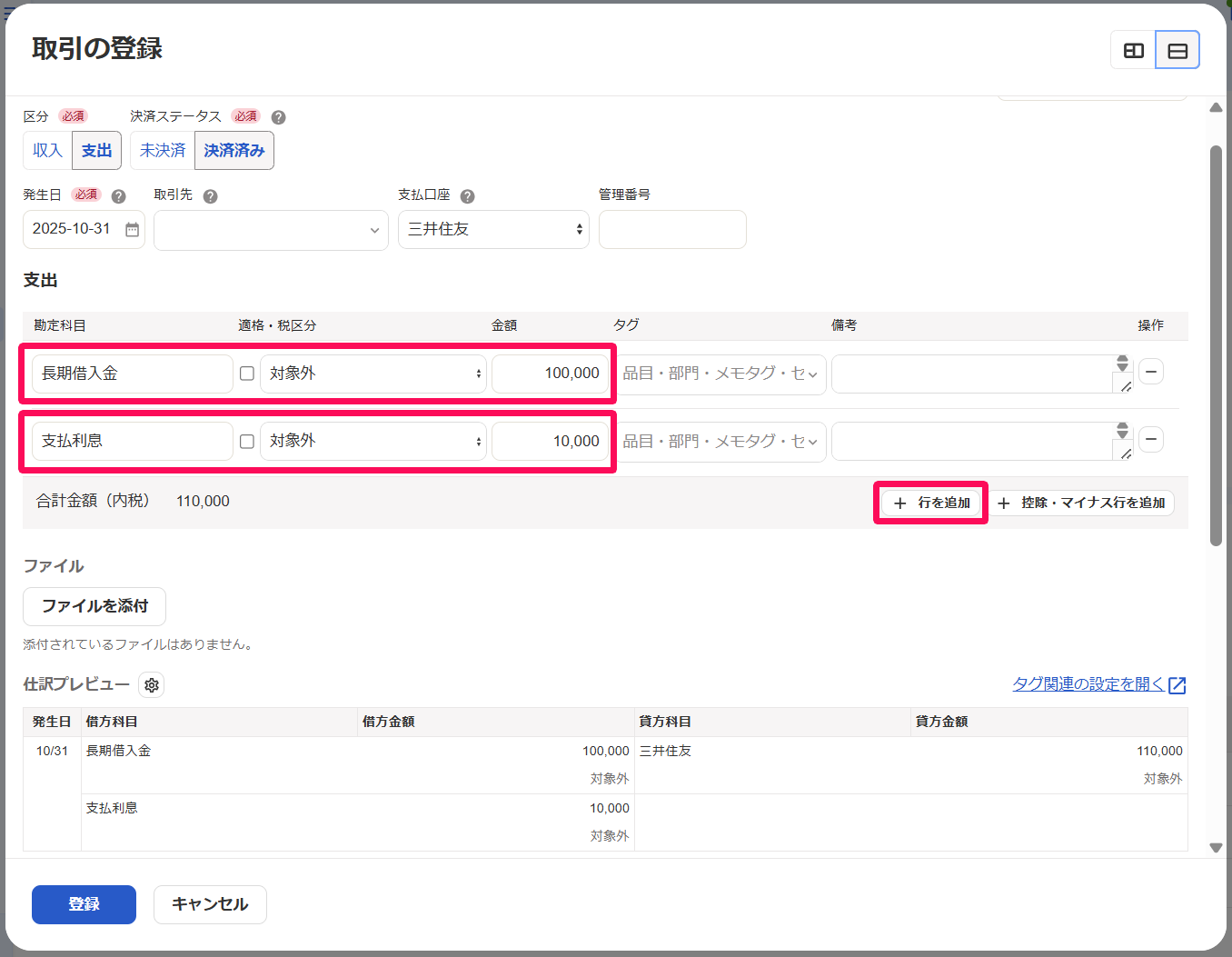Open help icon beside 支払口座
This screenshot has height=957, width=1232.
click(x=468, y=196)
